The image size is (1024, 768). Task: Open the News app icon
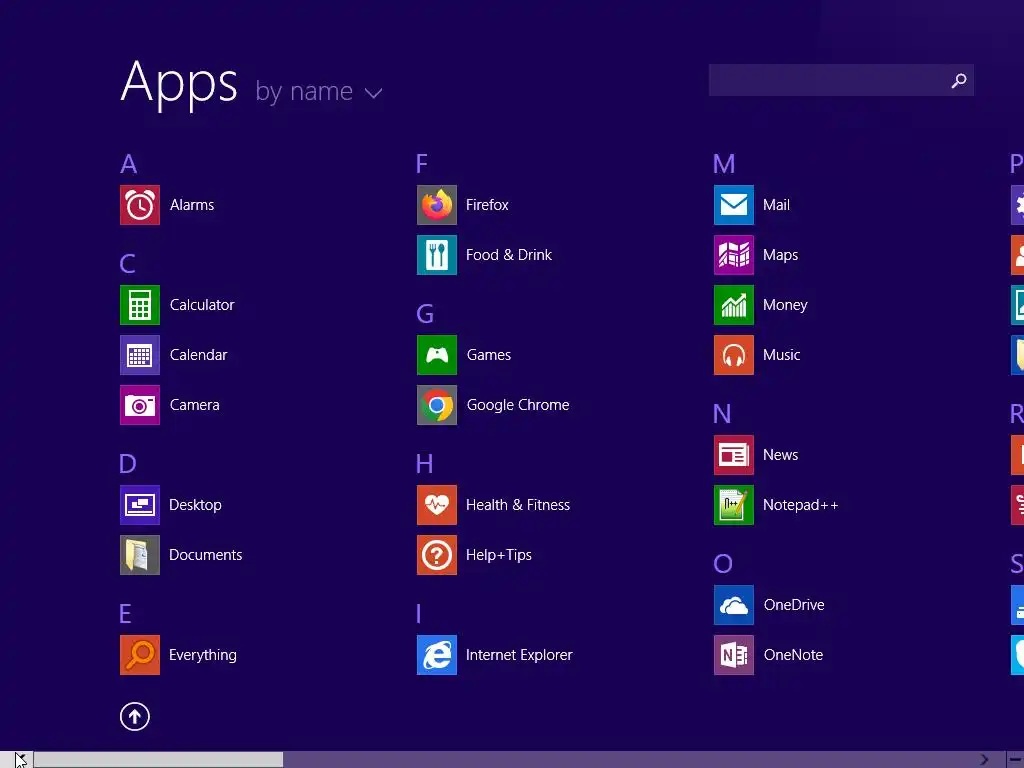click(734, 455)
